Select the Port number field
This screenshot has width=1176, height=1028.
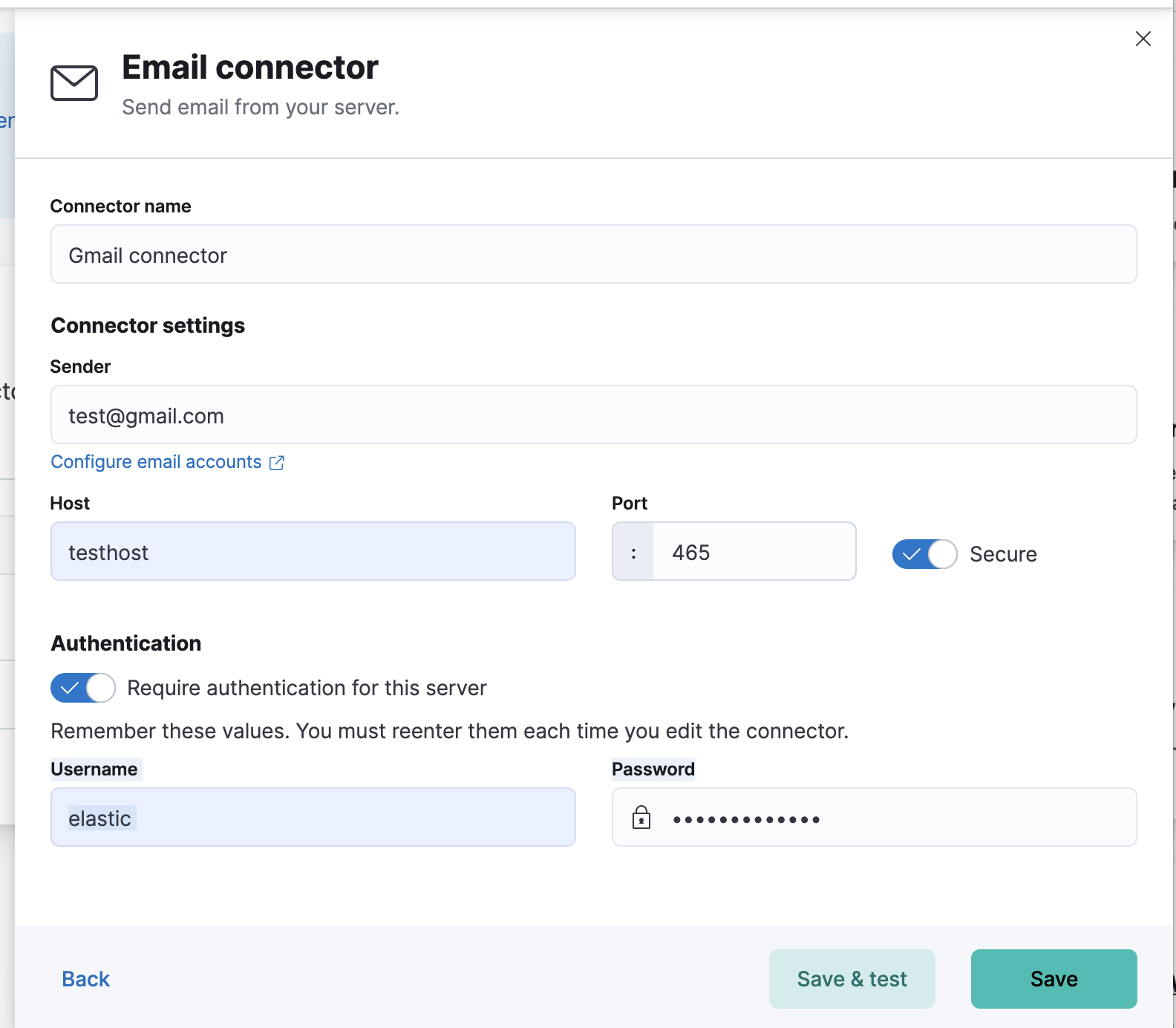pos(753,552)
